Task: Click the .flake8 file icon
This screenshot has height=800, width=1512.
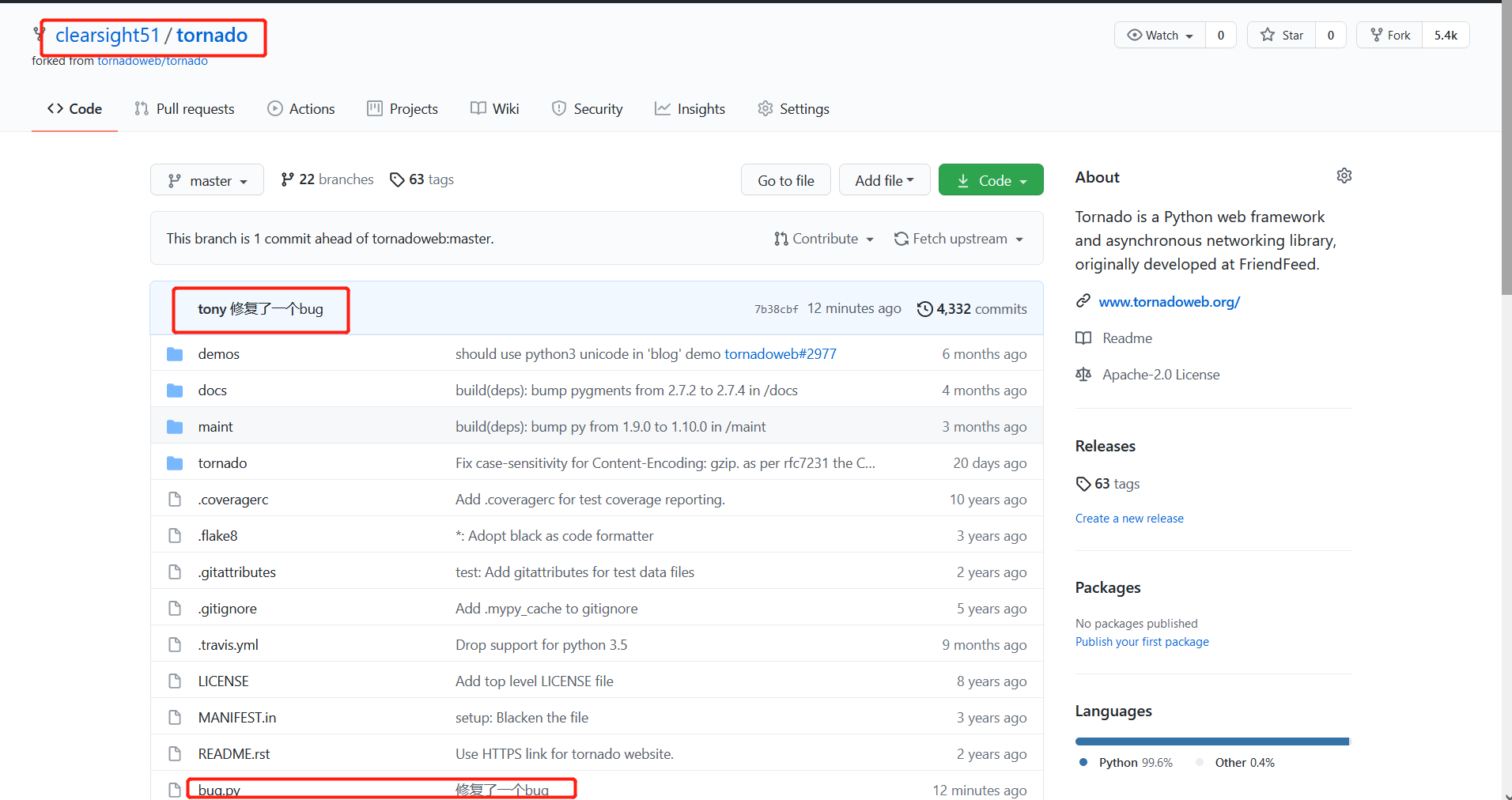Action: 175,536
